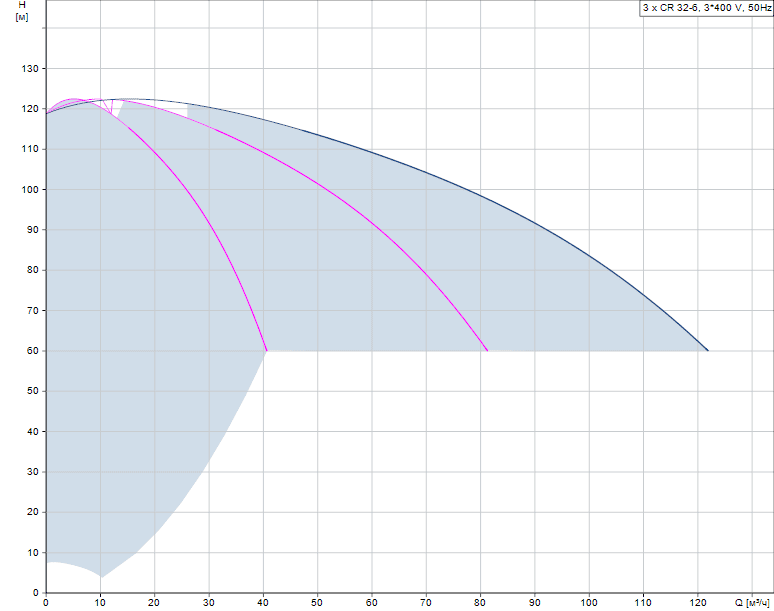
Task: Click the 90 tick label on H axis
Action: click(33, 230)
